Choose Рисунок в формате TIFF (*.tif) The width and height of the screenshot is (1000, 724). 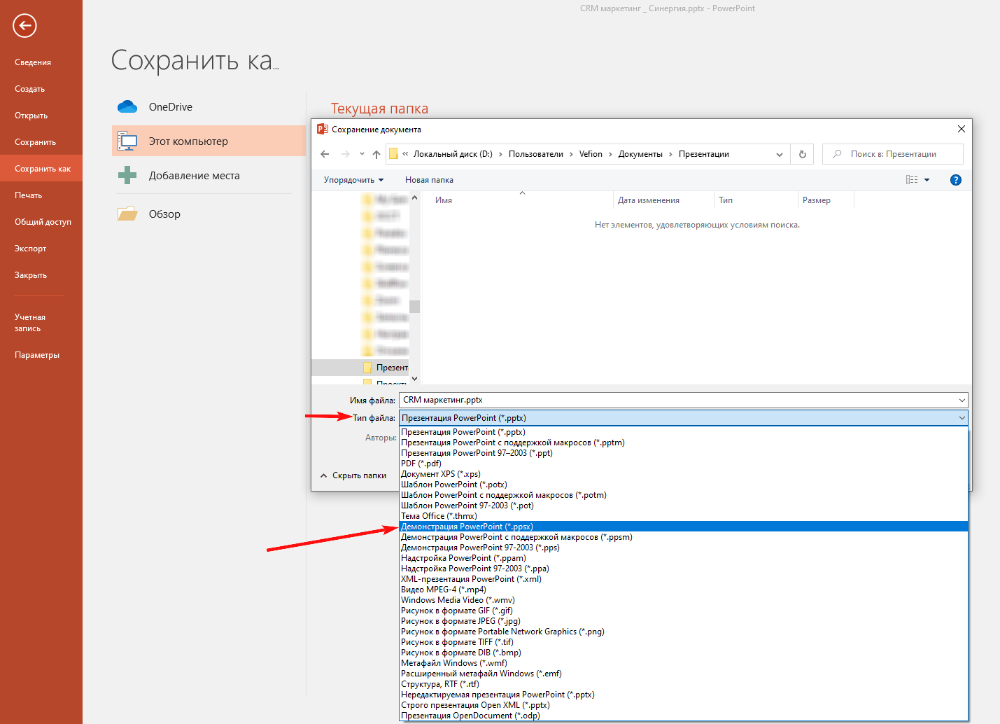684,642
